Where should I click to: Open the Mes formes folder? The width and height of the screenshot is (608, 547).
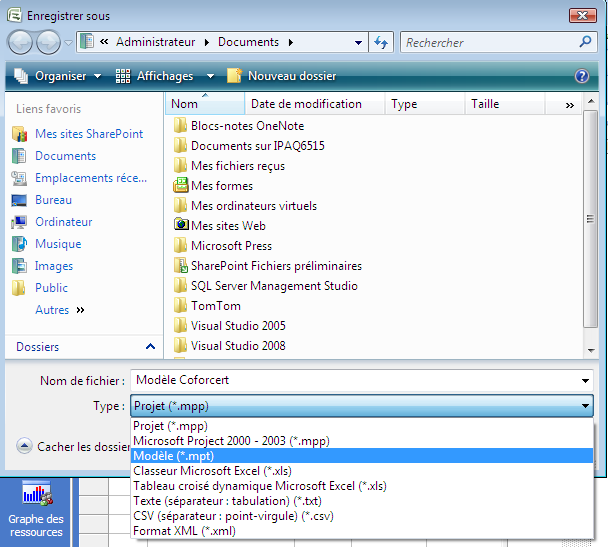click(221, 186)
